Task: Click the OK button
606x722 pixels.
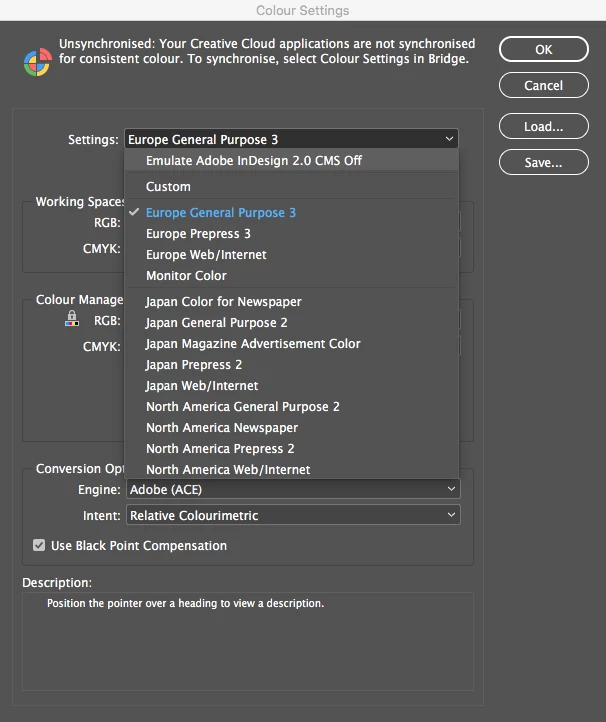Action: (x=543, y=49)
